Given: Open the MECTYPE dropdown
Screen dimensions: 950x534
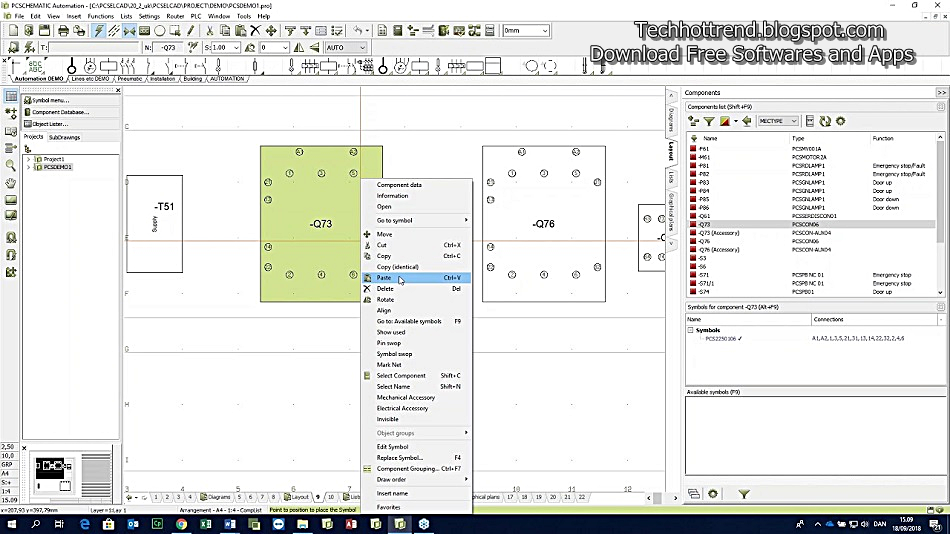Looking at the screenshot, I should (778, 121).
